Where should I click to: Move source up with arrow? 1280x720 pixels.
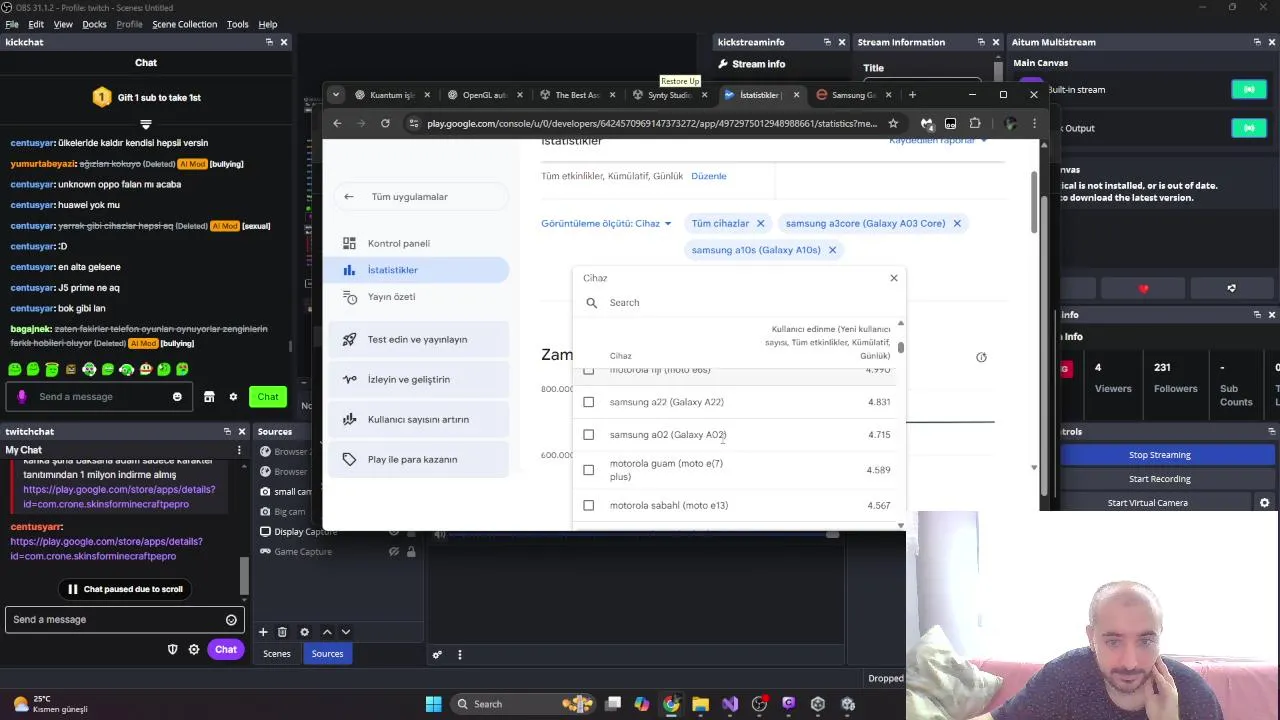(x=327, y=632)
